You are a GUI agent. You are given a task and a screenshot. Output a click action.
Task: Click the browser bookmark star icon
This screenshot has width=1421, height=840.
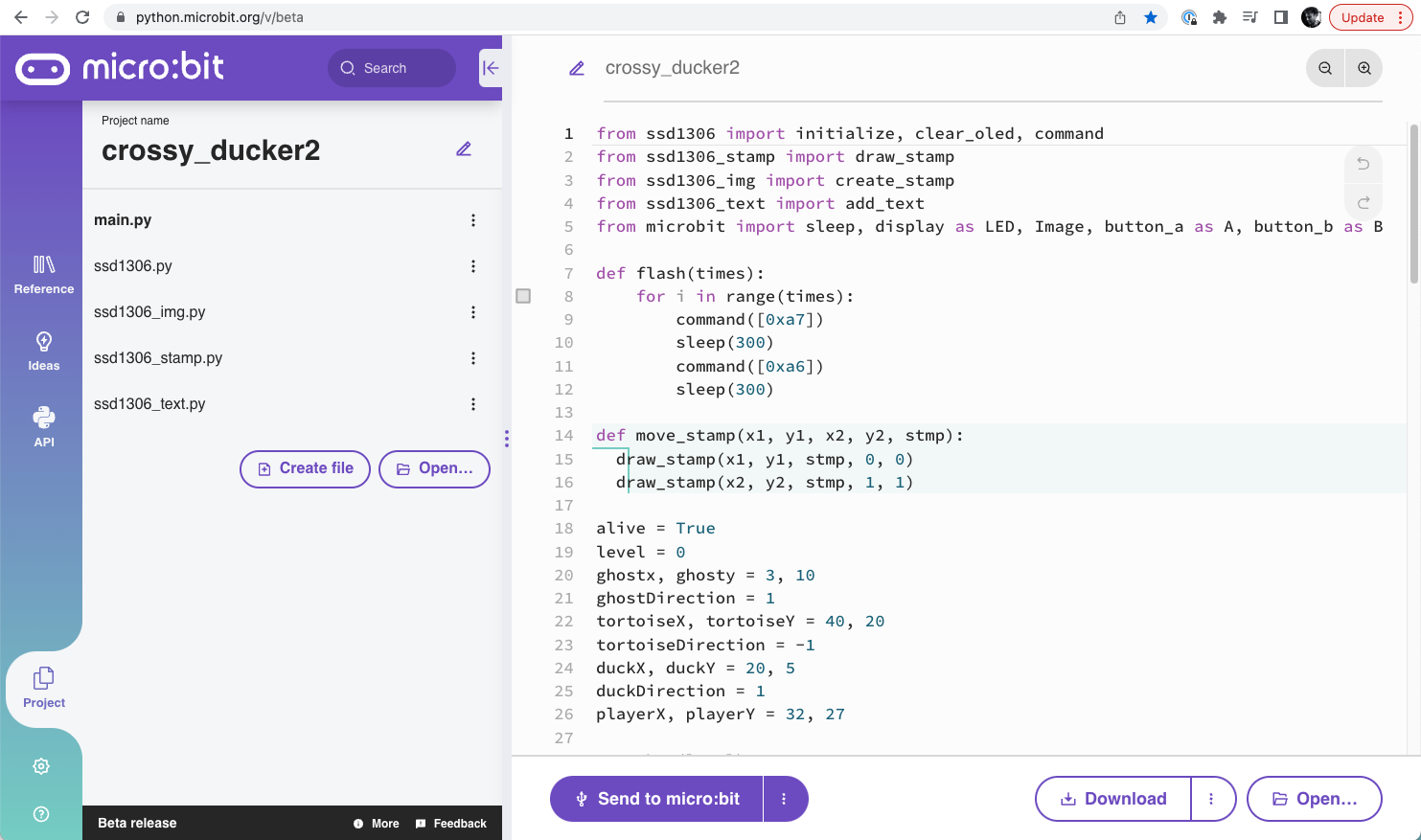pyautogui.click(x=1151, y=17)
